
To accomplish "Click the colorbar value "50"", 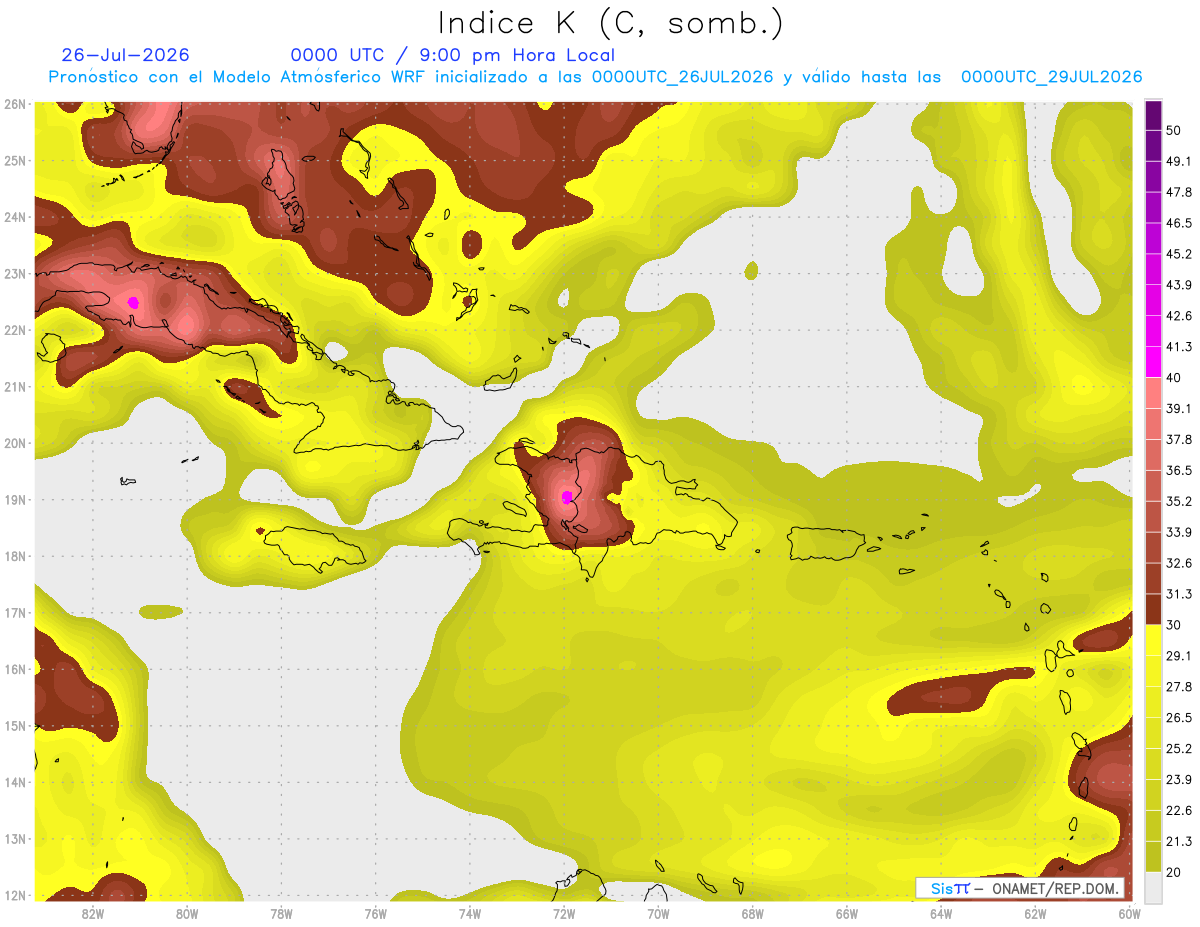I will [1175, 131].
